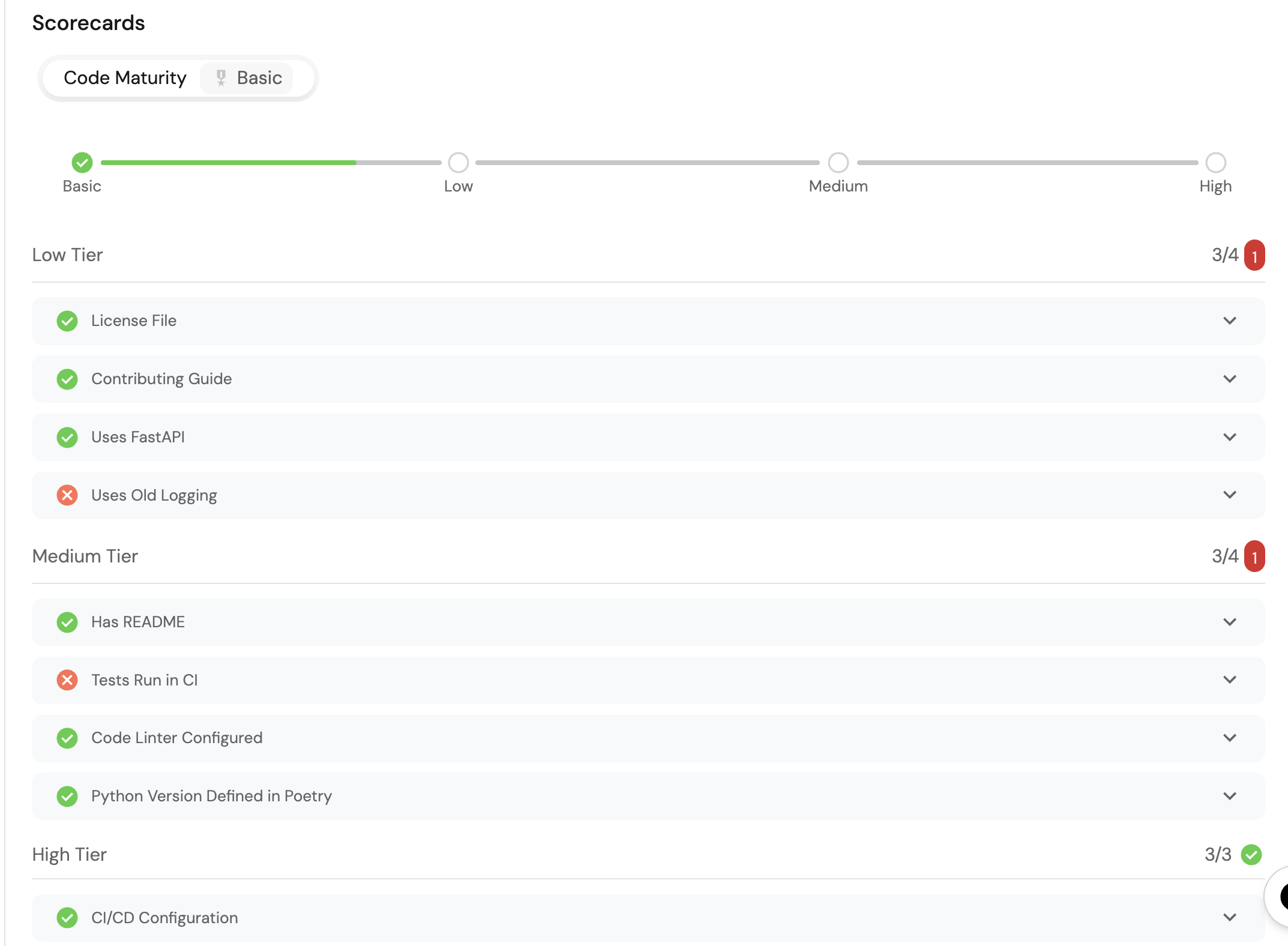Click the green check on High Tier score
This screenshot has width=1288, height=946.
click(x=1251, y=854)
